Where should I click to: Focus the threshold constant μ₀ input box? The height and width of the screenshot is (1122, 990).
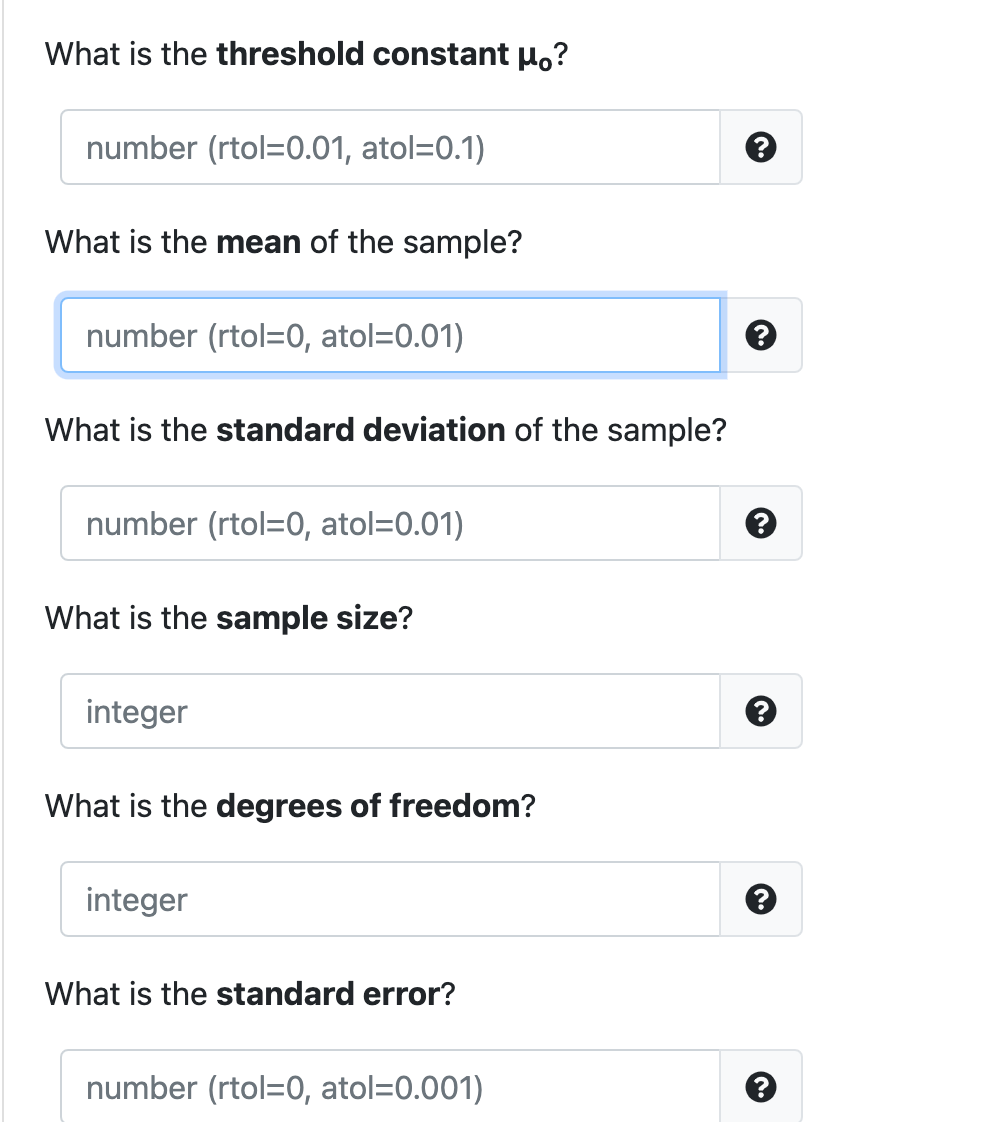click(391, 147)
